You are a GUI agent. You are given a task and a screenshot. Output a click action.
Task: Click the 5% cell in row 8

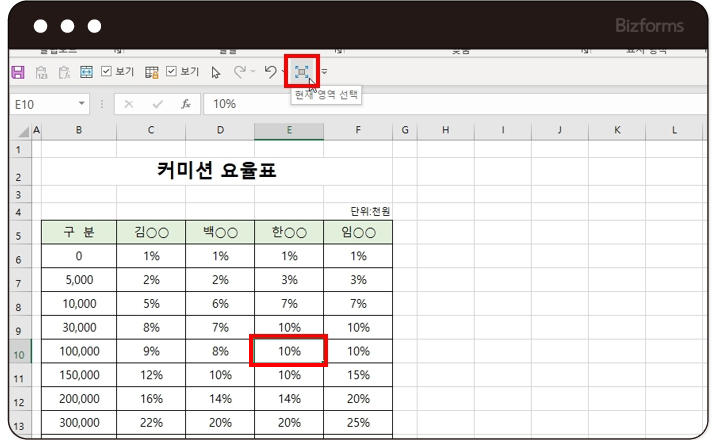pos(151,304)
